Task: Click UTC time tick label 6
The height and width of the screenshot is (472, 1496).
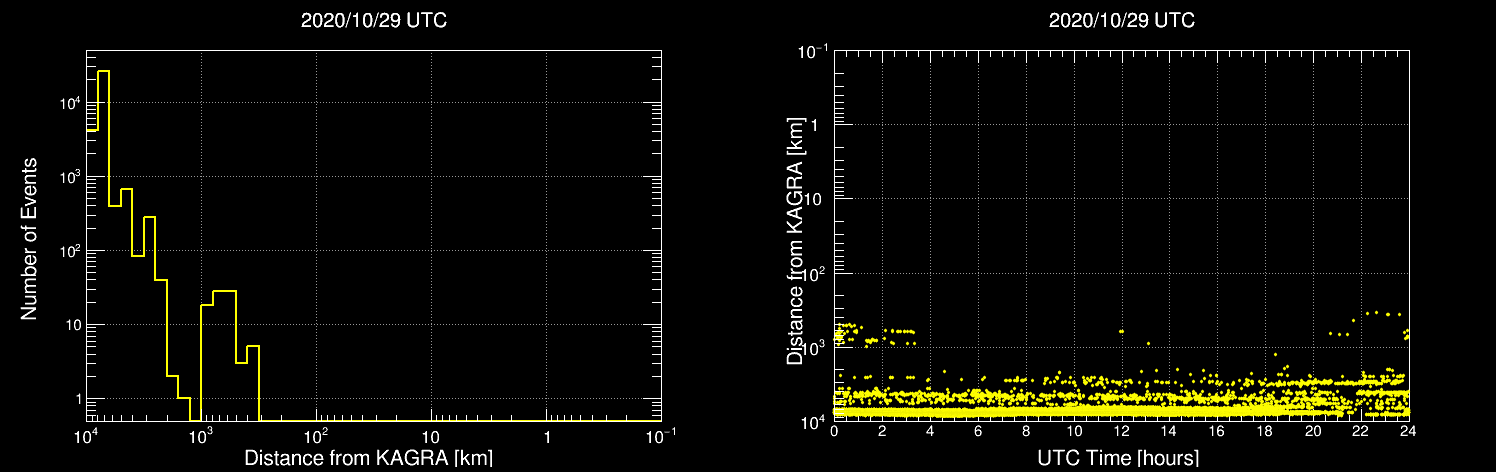Action: [978, 432]
